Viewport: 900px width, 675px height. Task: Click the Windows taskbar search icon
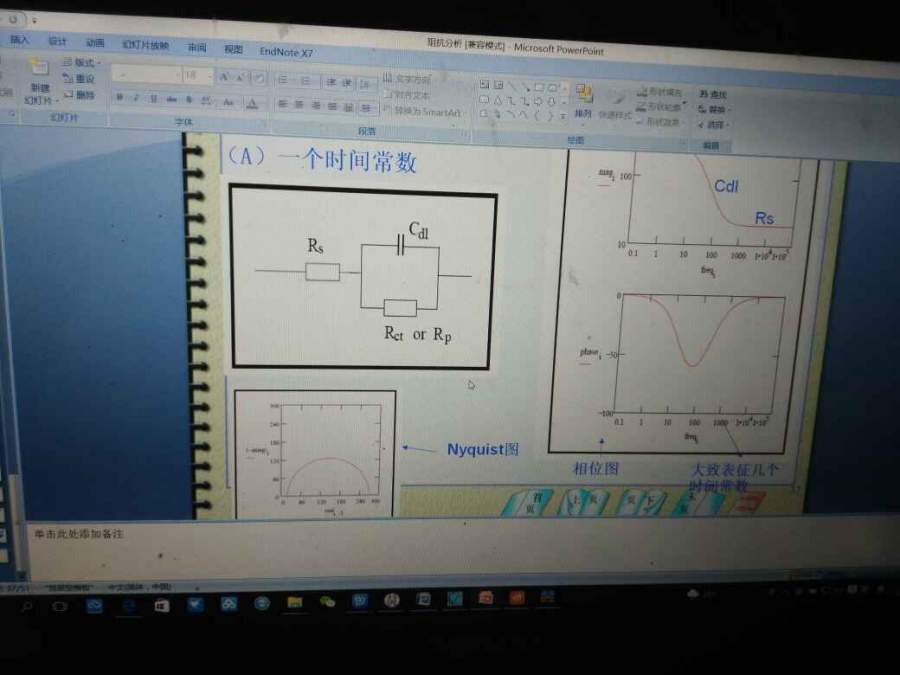[27, 606]
